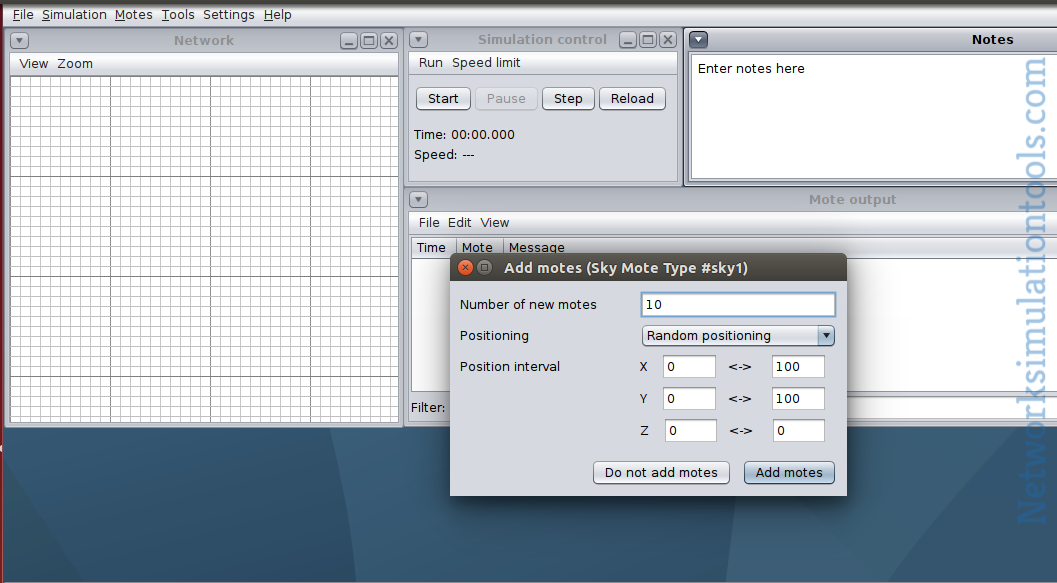Open the Network panel's Zoom menu
Image resolution: width=1057 pixels, height=583 pixels.
tap(75, 63)
